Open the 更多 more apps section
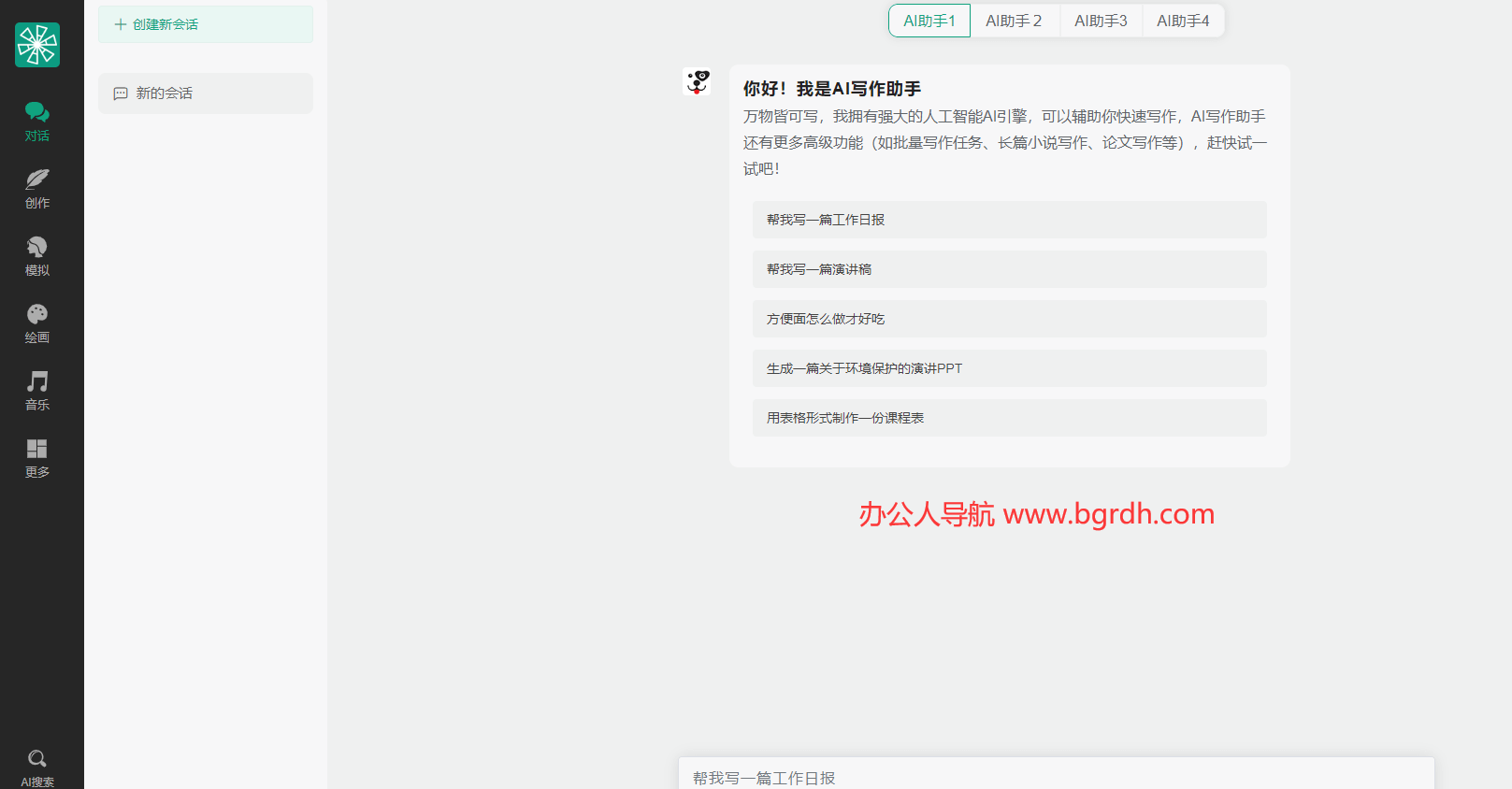This screenshot has width=1512, height=789. (x=37, y=458)
